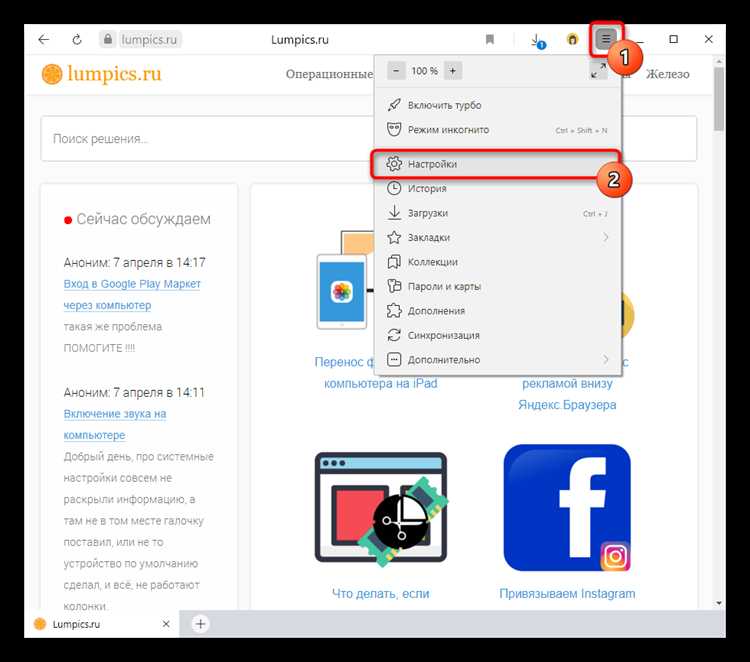This screenshot has height=662, width=750.
Task: Click the scrollbar down arrow
Action: [718, 603]
